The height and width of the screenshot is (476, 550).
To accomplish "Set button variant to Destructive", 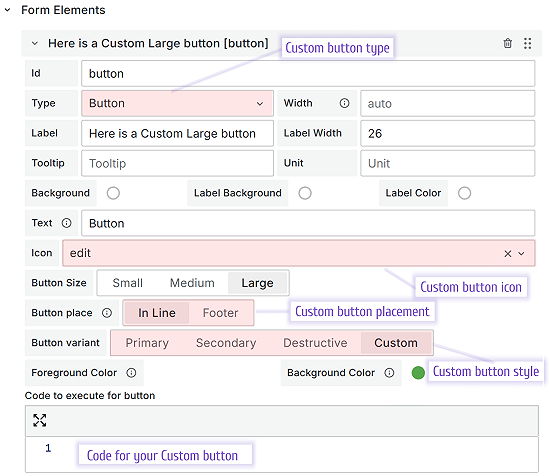I will pyautogui.click(x=315, y=343).
